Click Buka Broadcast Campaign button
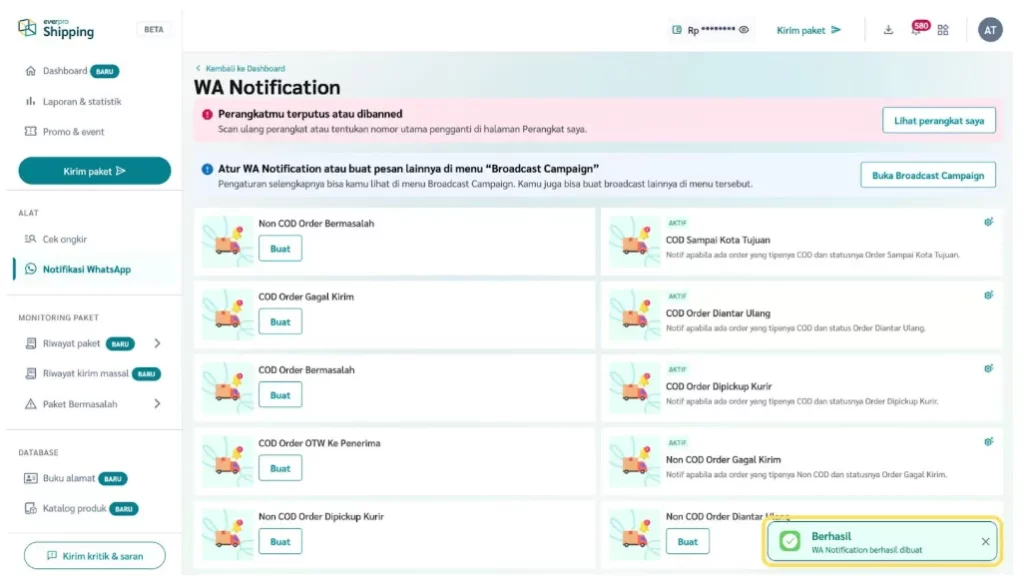1024x587 pixels. (927, 175)
